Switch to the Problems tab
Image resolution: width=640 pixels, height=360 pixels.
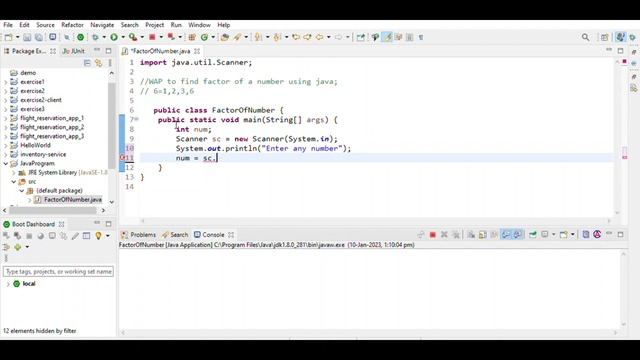coord(138,235)
